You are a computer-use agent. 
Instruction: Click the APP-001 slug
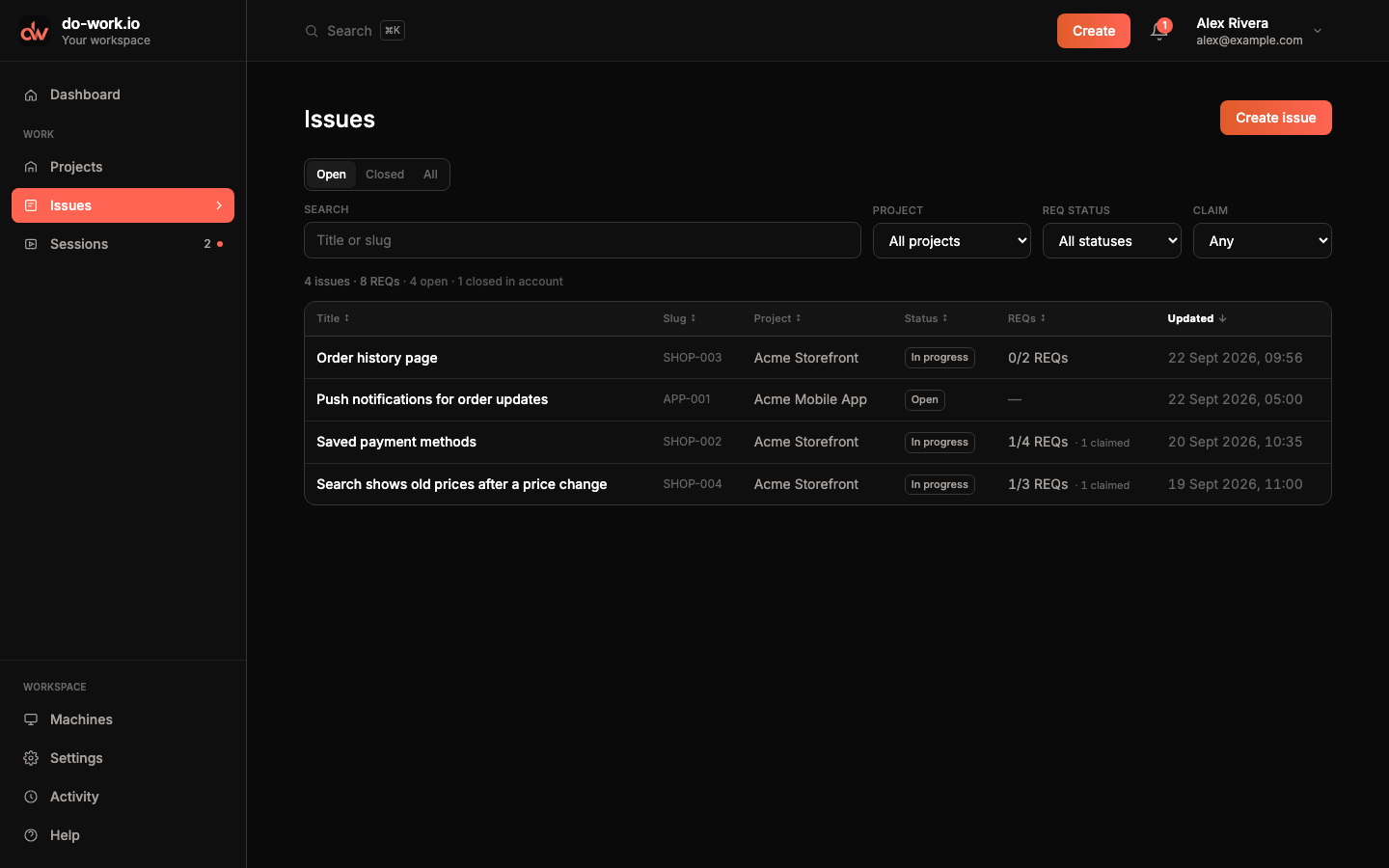[687, 399]
